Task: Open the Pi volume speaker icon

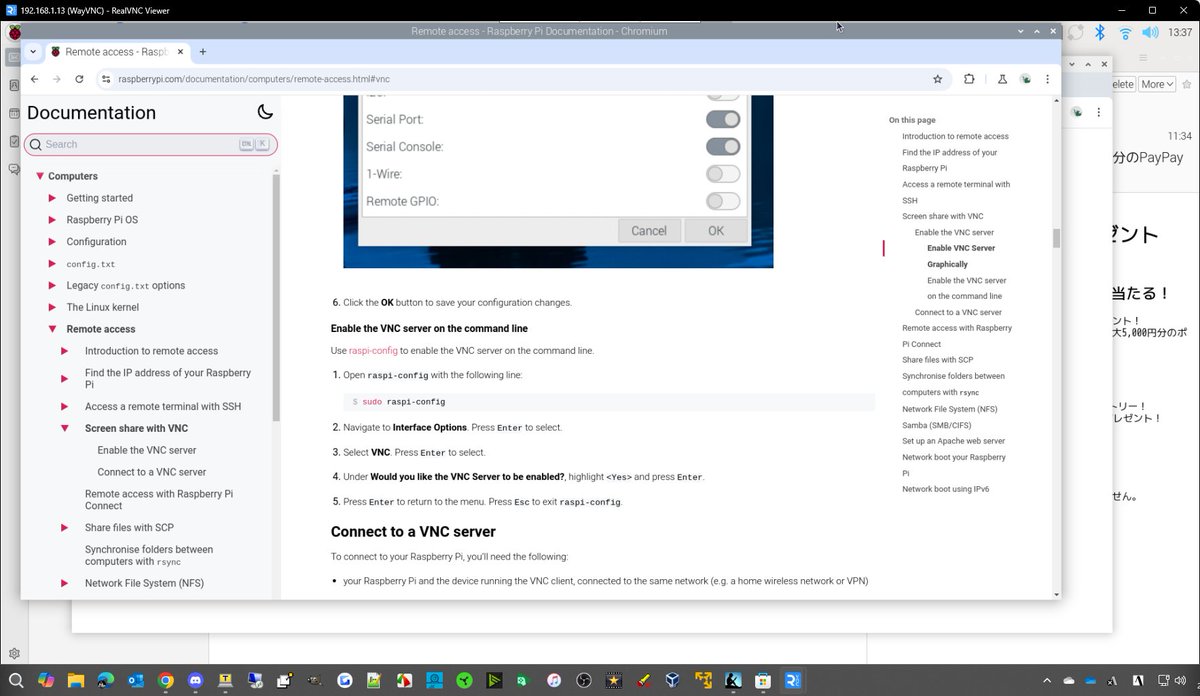Action: pyautogui.click(x=1150, y=32)
